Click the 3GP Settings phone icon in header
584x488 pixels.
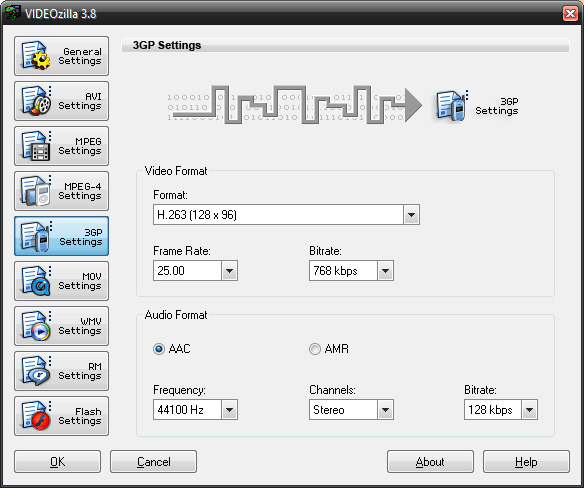[451, 106]
